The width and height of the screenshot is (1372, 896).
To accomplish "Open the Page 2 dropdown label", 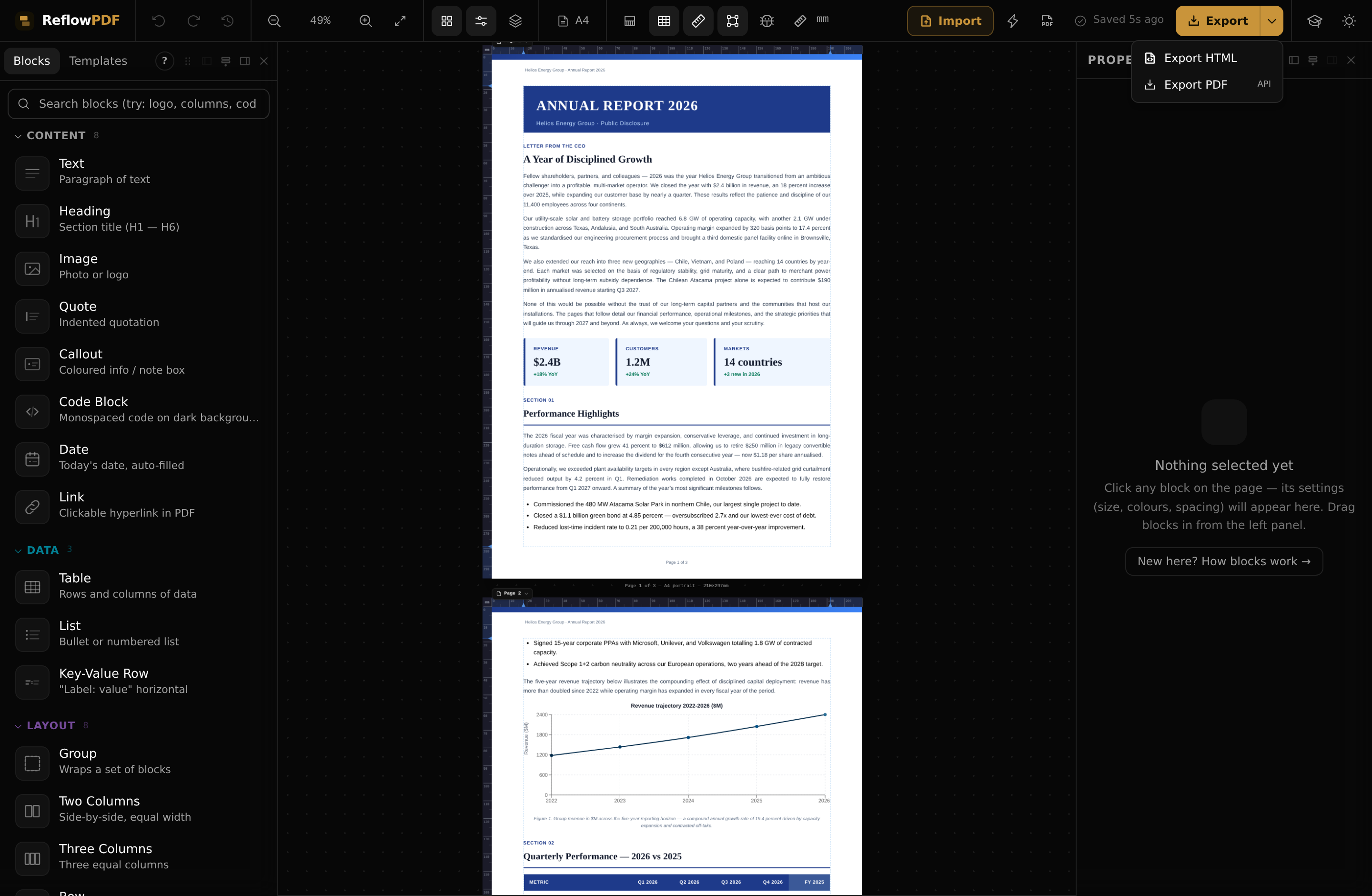I will tap(513, 593).
